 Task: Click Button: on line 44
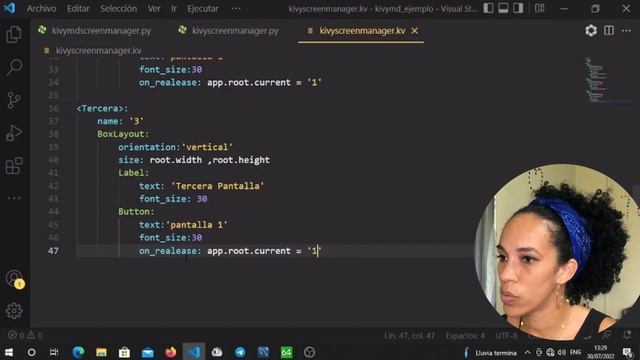[136, 211]
